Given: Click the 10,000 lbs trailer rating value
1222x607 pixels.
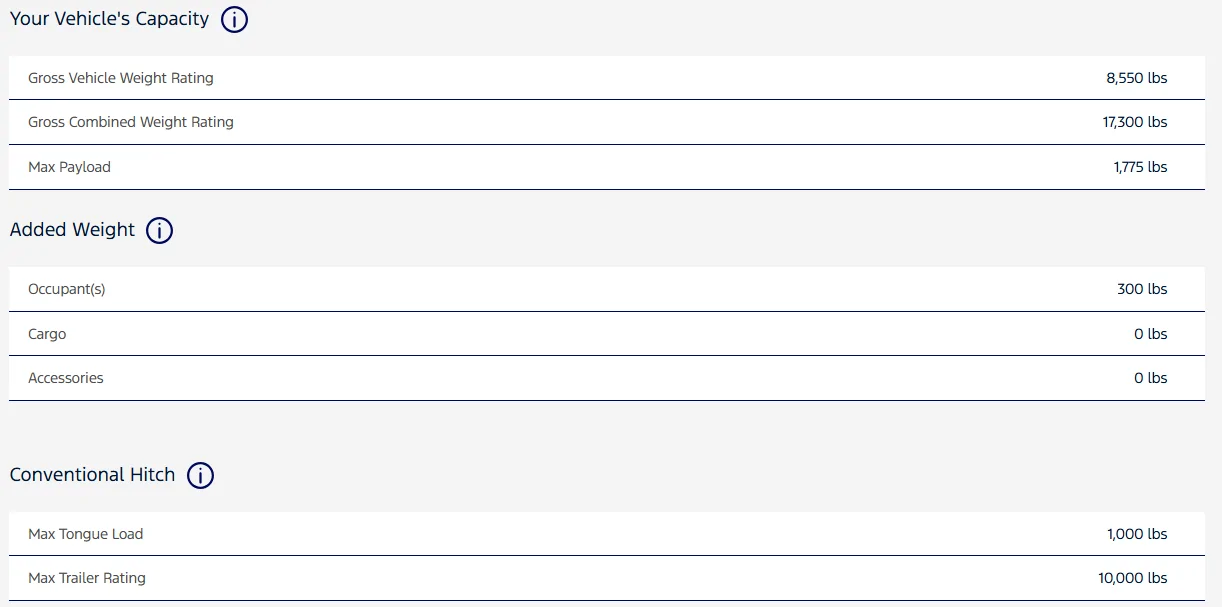Looking at the screenshot, I should [x=1133, y=578].
